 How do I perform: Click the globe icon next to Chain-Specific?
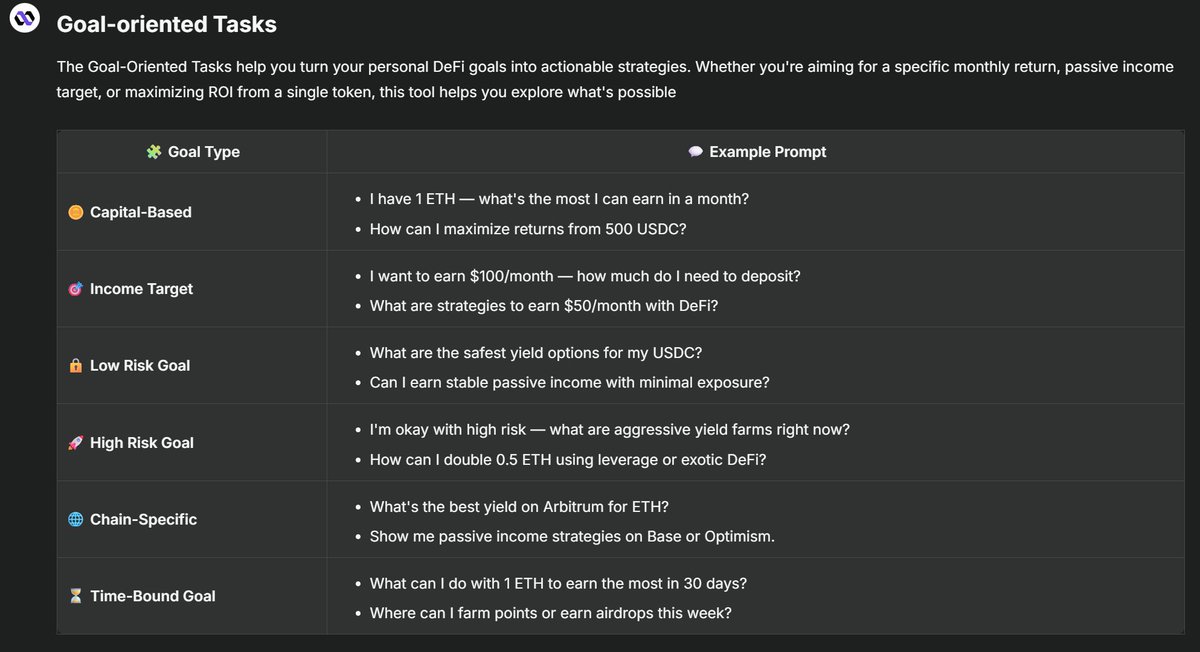tap(75, 520)
